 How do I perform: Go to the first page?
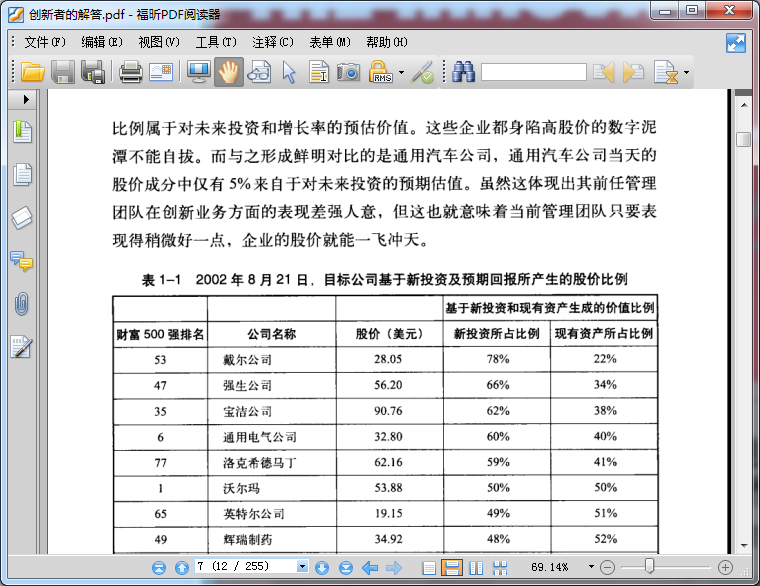click(158, 567)
